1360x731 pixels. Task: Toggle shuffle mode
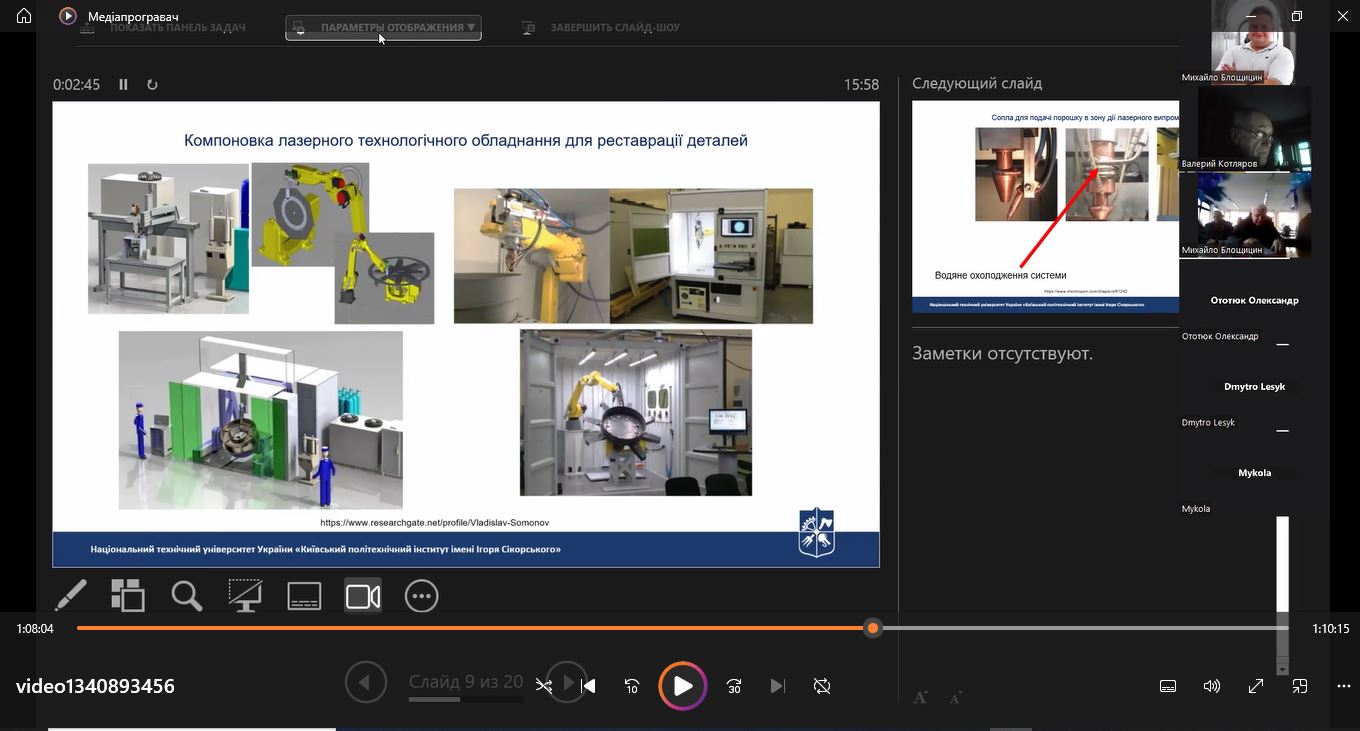tap(544, 686)
